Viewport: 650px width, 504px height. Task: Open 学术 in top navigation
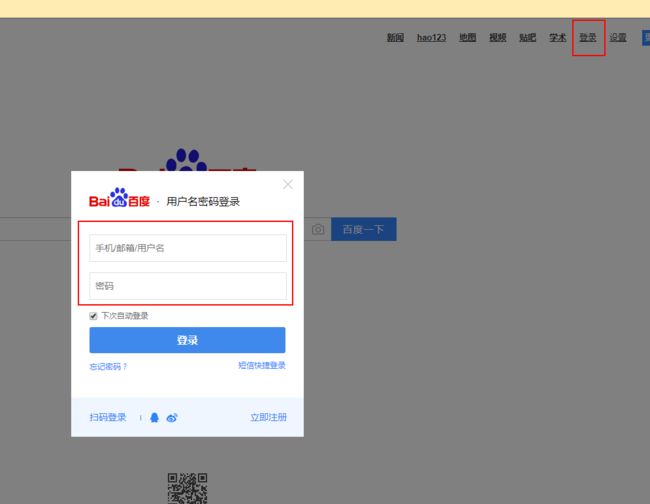point(558,38)
